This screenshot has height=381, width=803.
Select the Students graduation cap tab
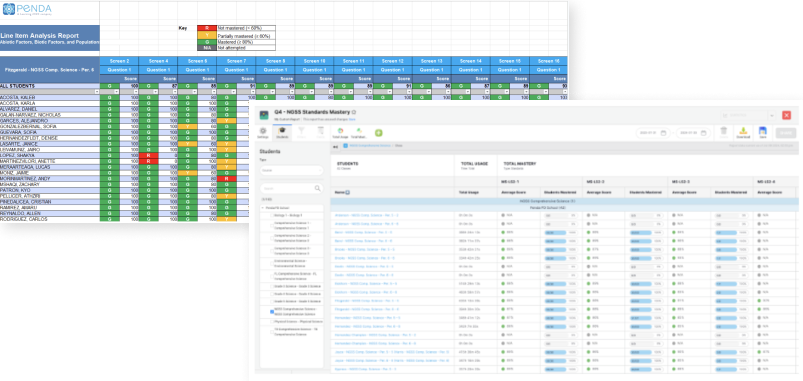pyautogui.click(x=282, y=133)
